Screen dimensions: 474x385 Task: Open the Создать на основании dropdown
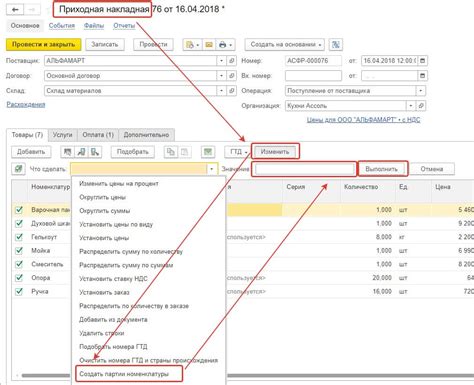point(284,44)
